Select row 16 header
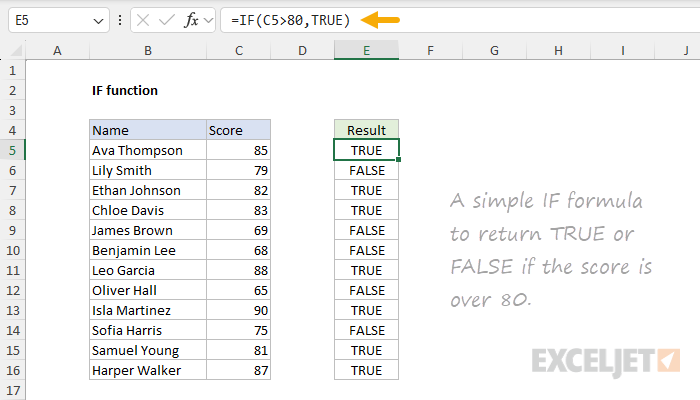The height and width of the screenshot is (400, 700). [12, 371]
